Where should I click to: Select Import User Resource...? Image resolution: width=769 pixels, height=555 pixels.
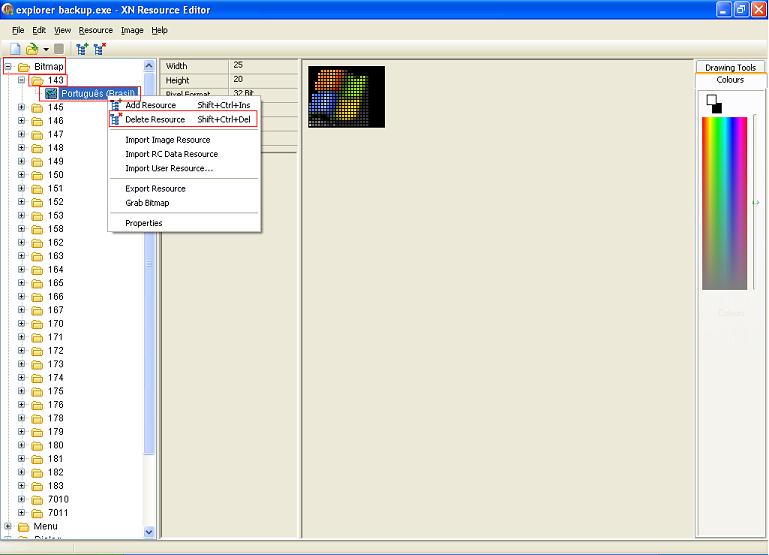click(x=184, y=168)
